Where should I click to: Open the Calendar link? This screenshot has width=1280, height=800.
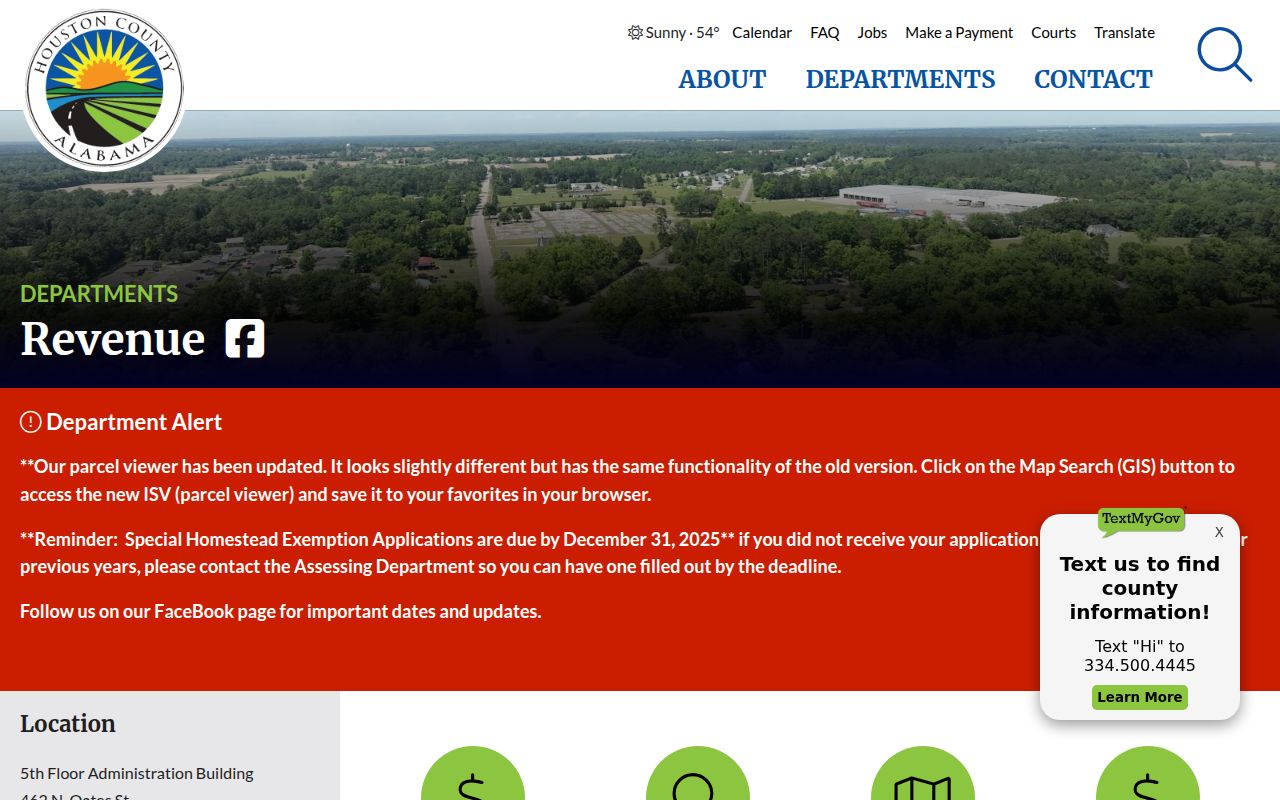tap(762, 33)
